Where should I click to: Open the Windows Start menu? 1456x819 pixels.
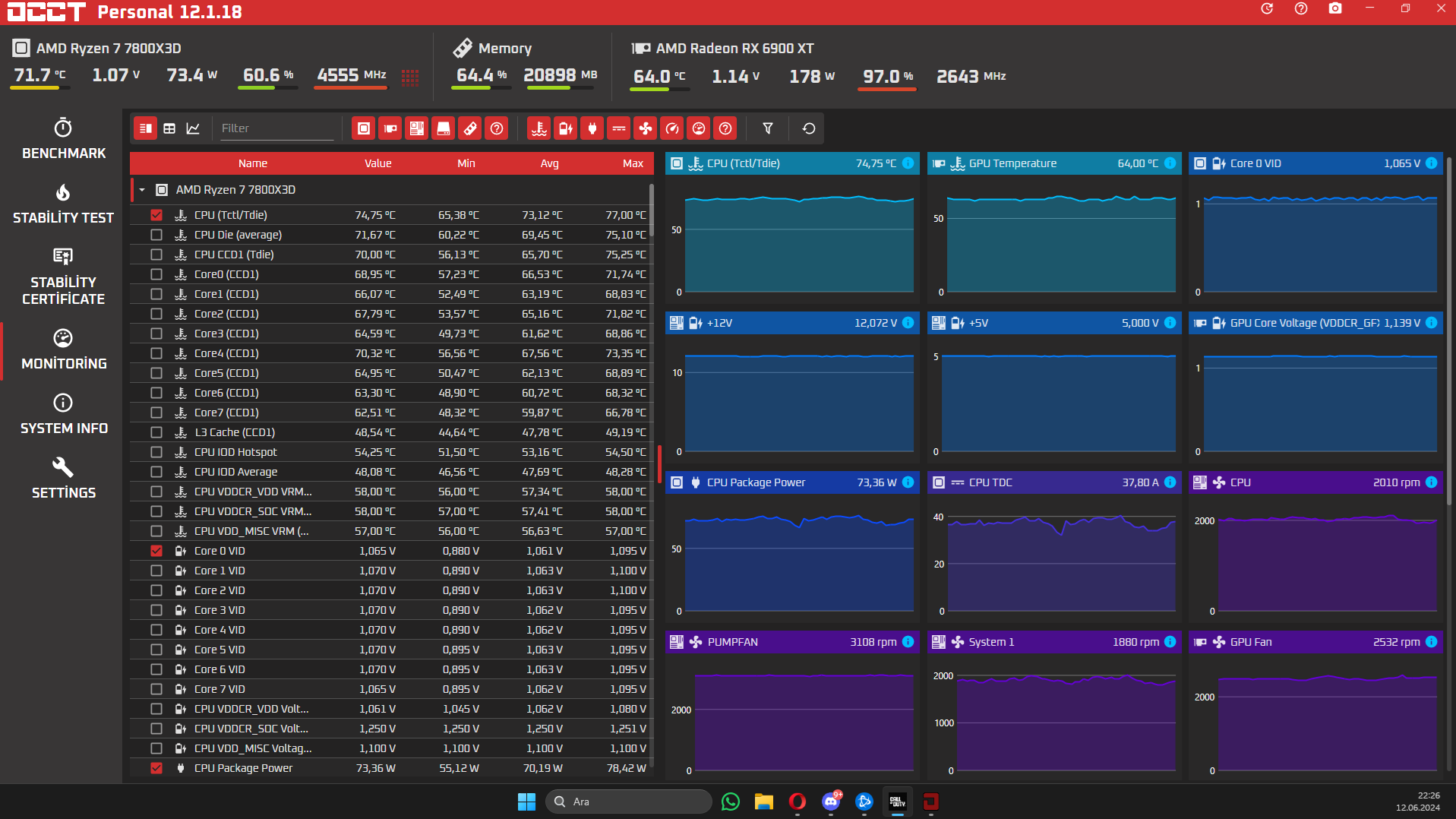pyautogui.click(x=526, y=802)
